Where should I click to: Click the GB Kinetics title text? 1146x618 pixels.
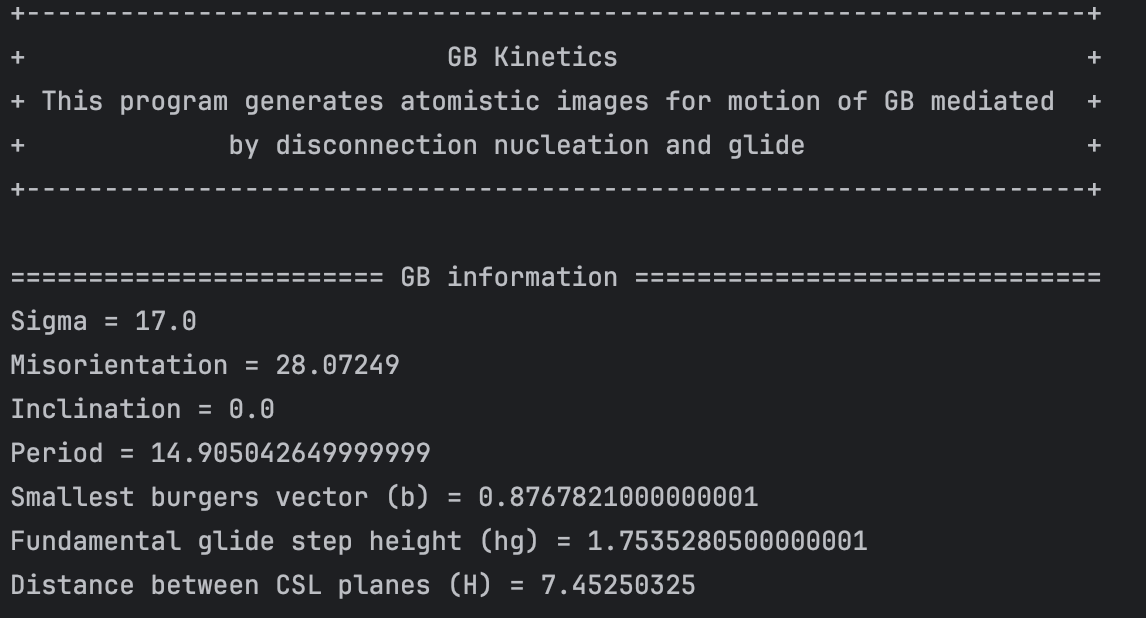click(x=532, y=58)
